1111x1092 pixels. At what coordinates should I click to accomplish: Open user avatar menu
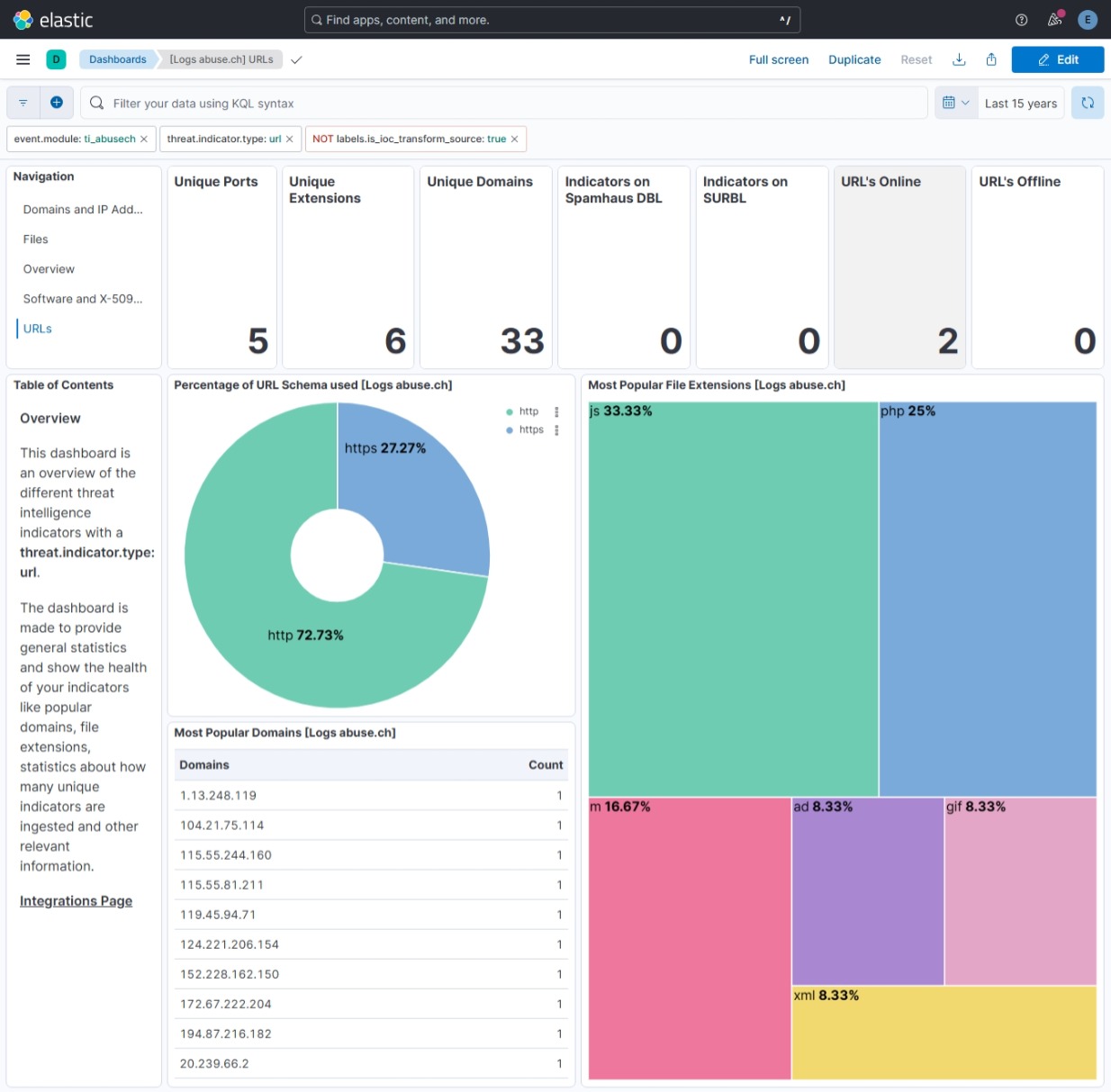[1088, 20]
